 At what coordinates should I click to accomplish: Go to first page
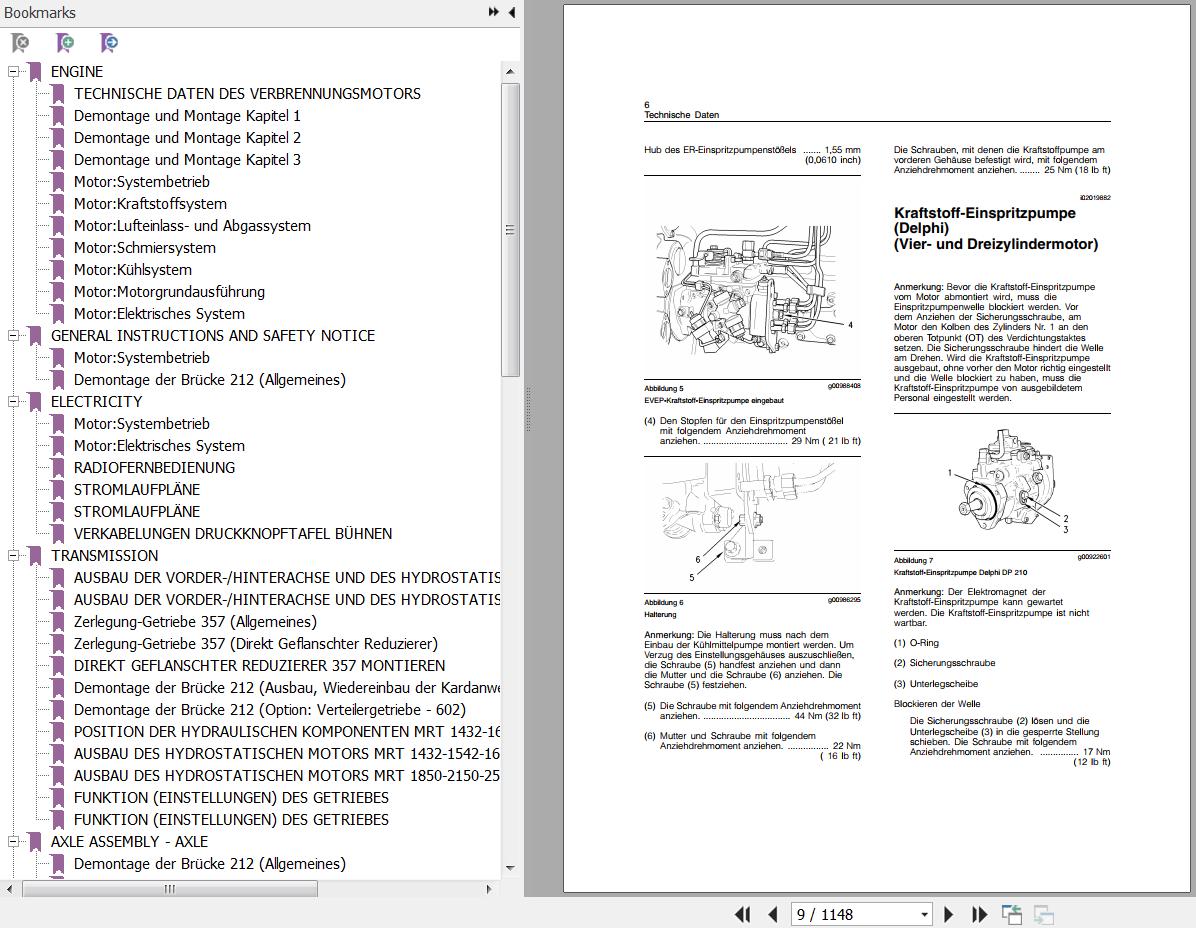tap(742, 914)
